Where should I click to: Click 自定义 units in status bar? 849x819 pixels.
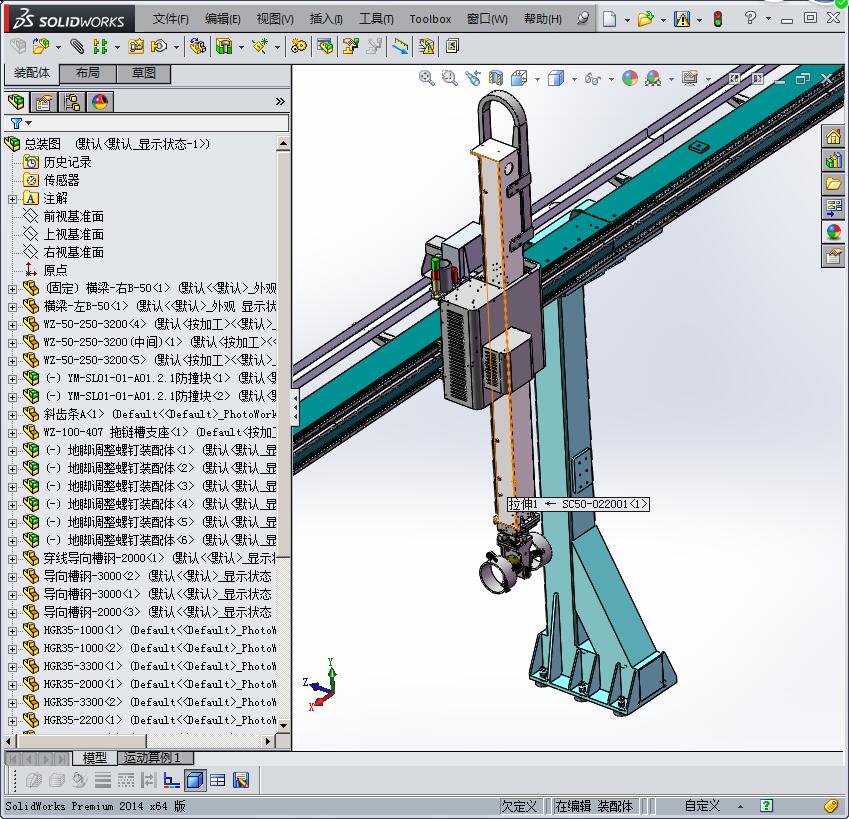point(702,805)
